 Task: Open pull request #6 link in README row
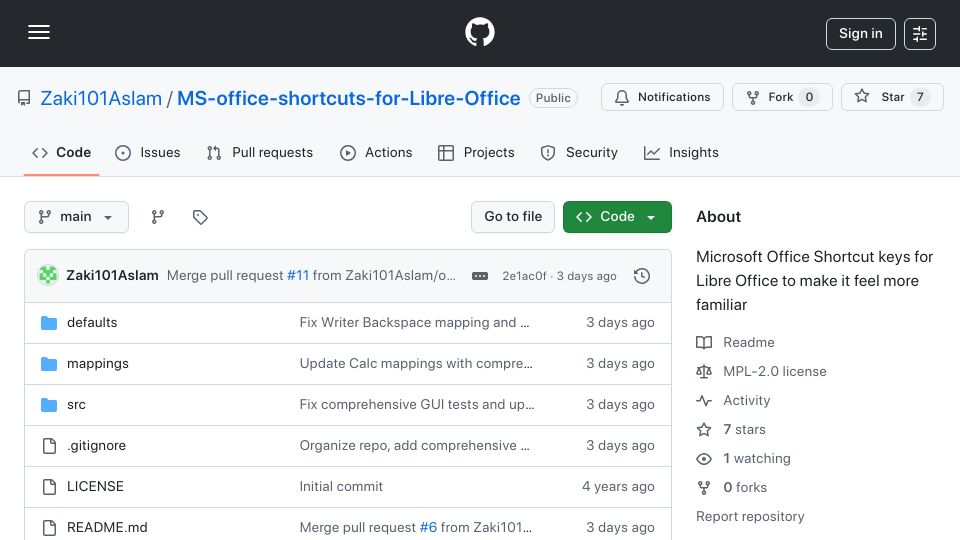pos(428,528)
